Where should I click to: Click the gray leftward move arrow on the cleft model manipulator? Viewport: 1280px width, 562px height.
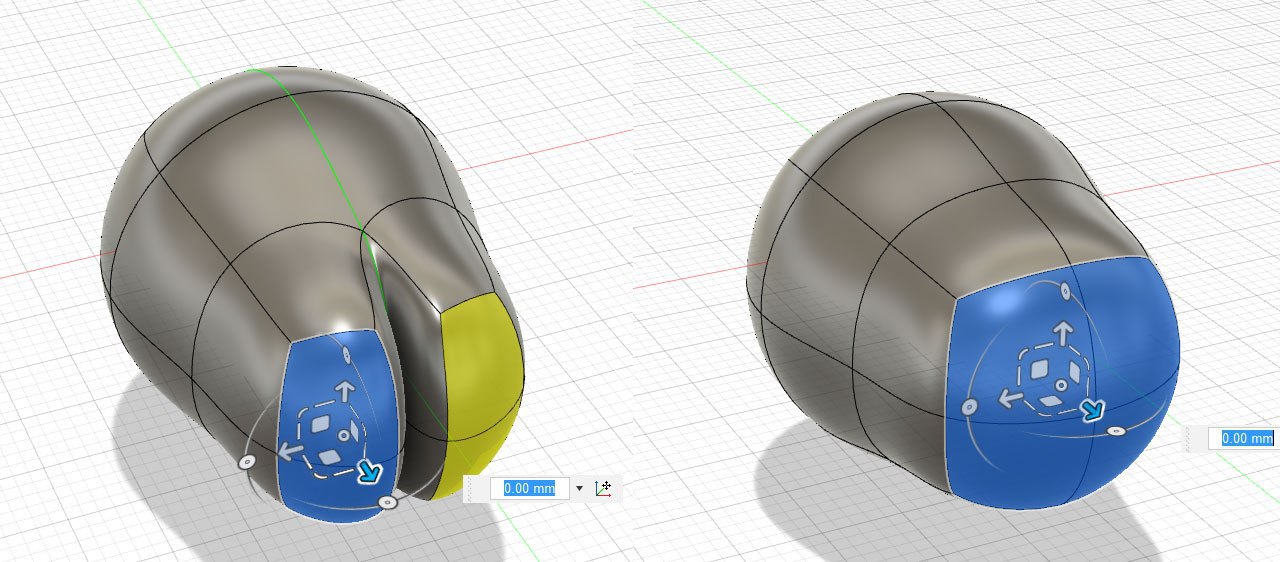coord(291,451)
